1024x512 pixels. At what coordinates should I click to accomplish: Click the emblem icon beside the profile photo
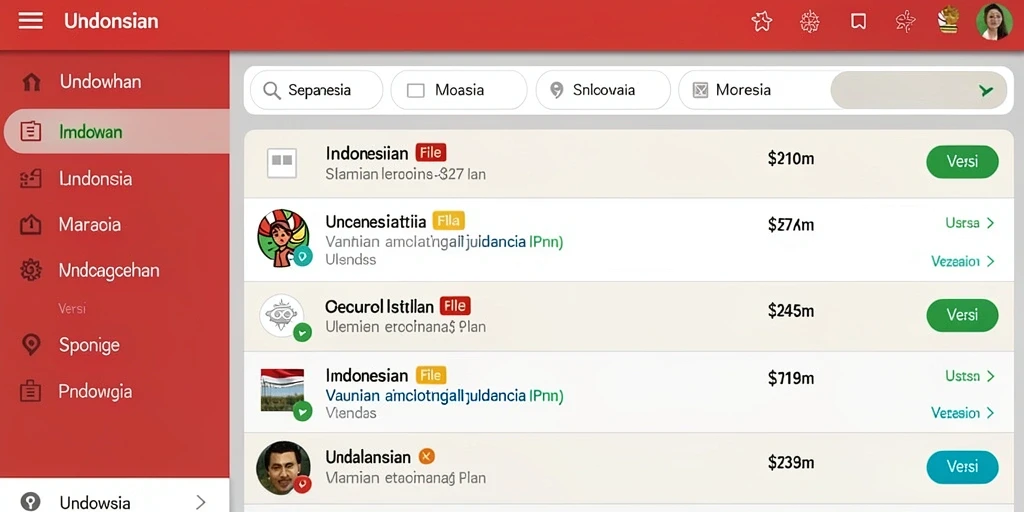click(947, 21)
